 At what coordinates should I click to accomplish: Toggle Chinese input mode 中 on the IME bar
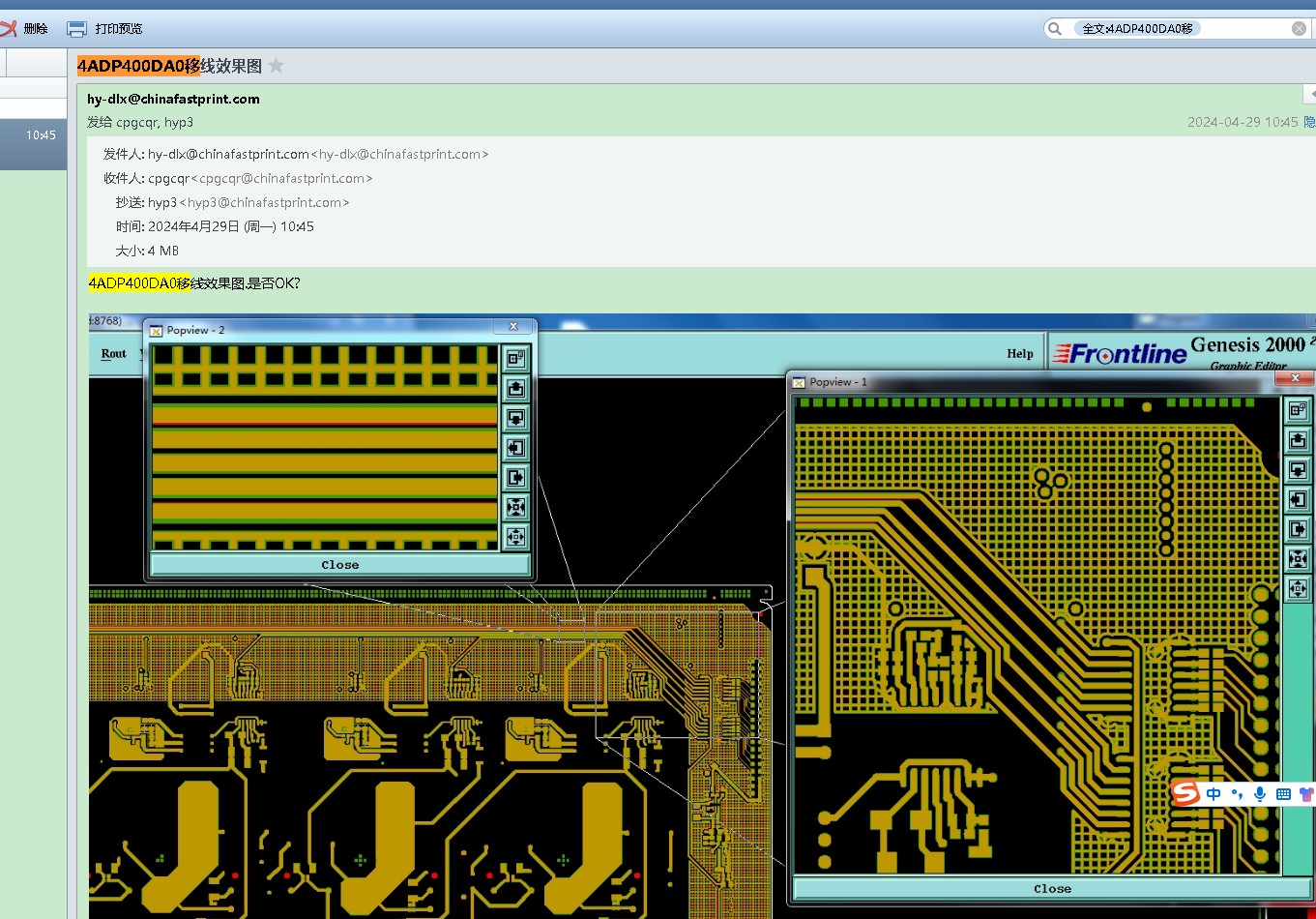click(1214, 794)
